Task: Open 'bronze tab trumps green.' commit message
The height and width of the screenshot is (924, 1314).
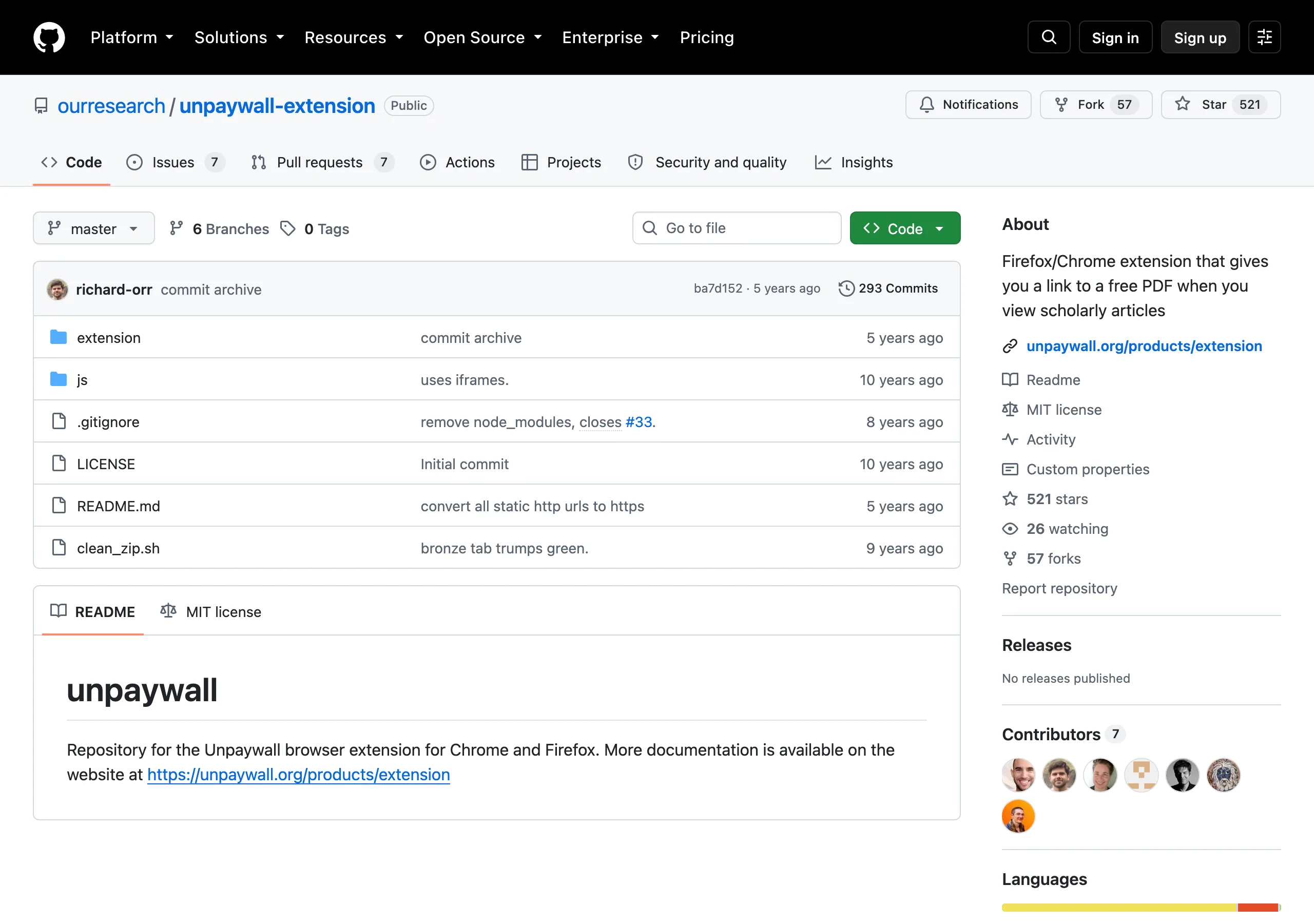Action: pos(504,548)
